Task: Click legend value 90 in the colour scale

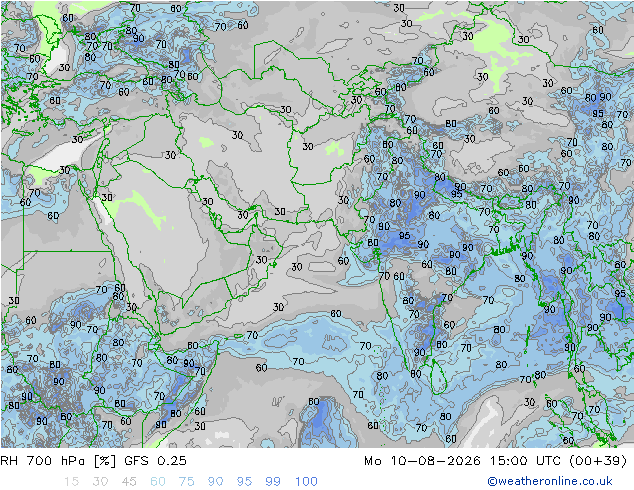Action: point(215,482)
